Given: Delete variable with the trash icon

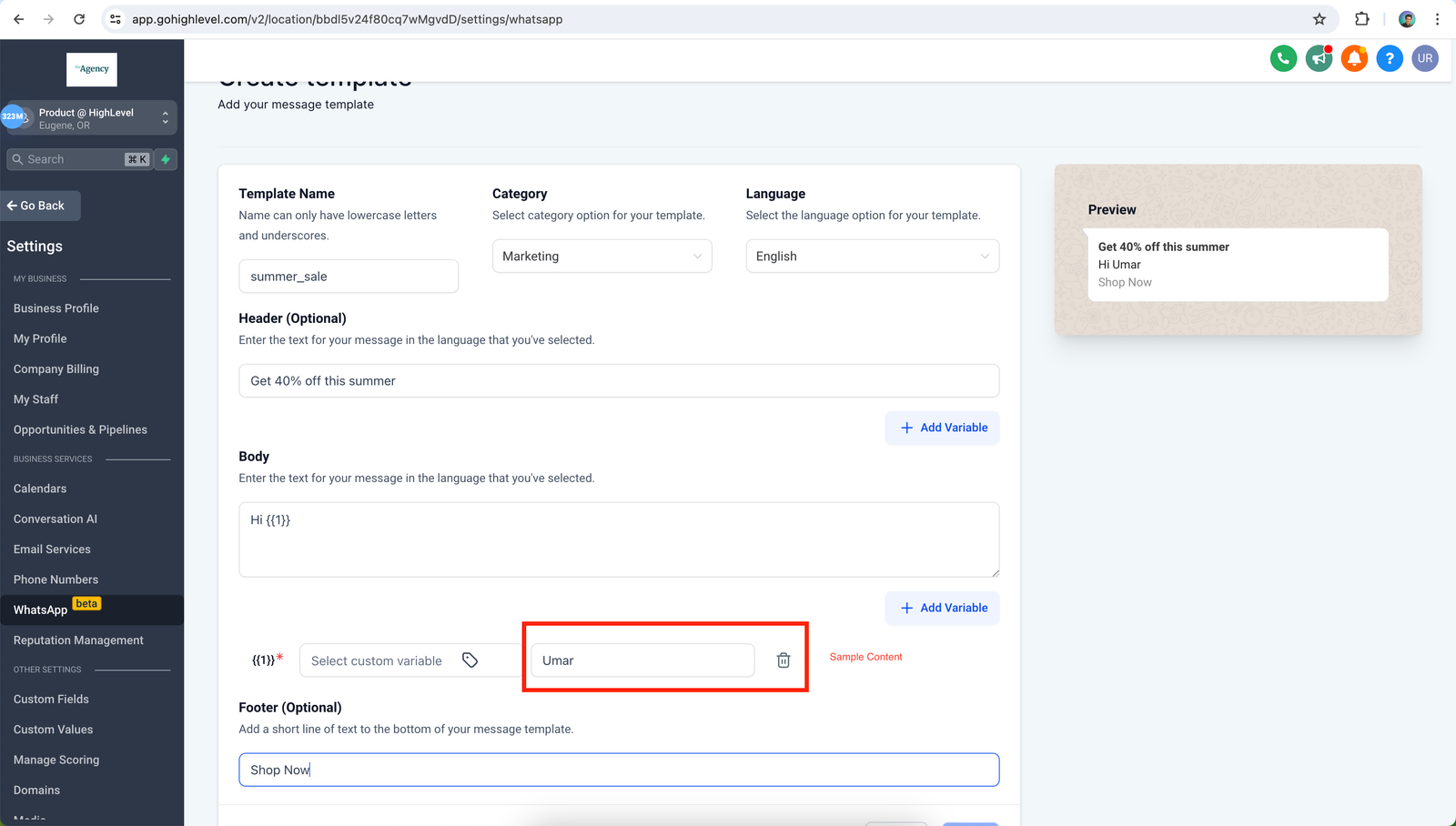Looking at the screenshot, I should coord(783,660).
